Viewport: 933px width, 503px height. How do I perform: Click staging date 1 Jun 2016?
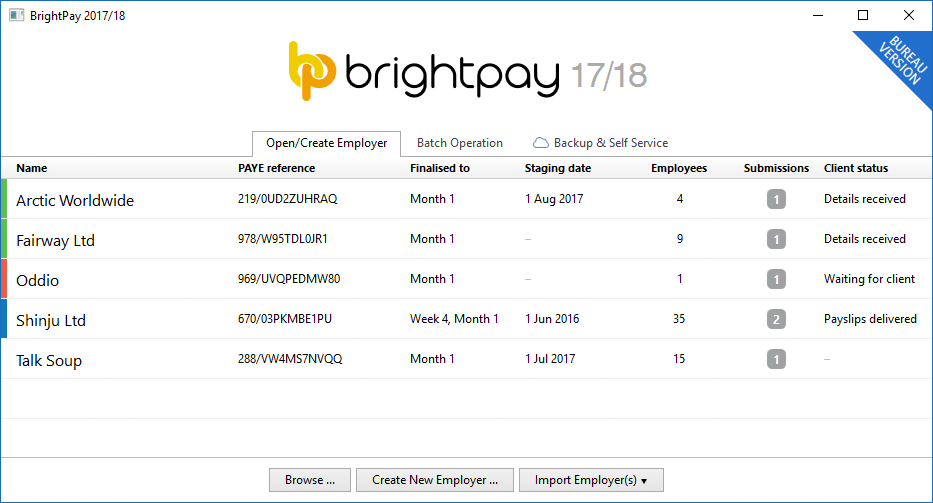point(552,318)
